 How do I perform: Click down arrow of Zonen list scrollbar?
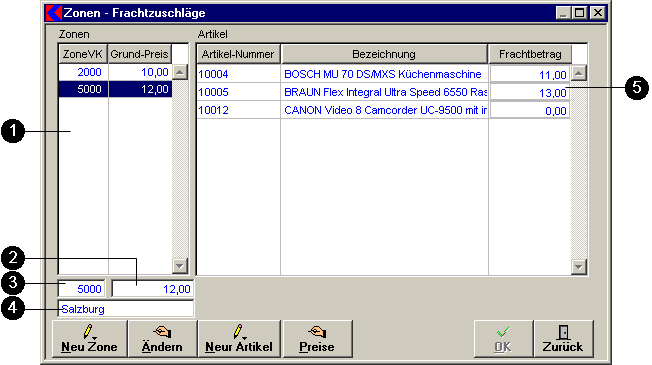click(x=180, y=266)
